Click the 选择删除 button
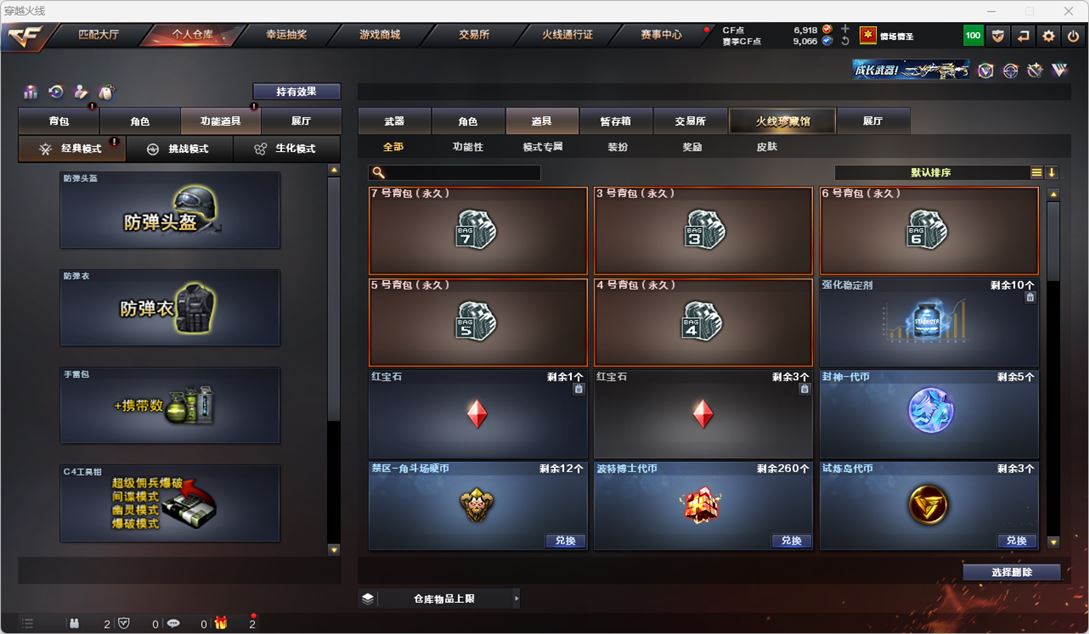1089x634 pixels. pos(1012,572)
